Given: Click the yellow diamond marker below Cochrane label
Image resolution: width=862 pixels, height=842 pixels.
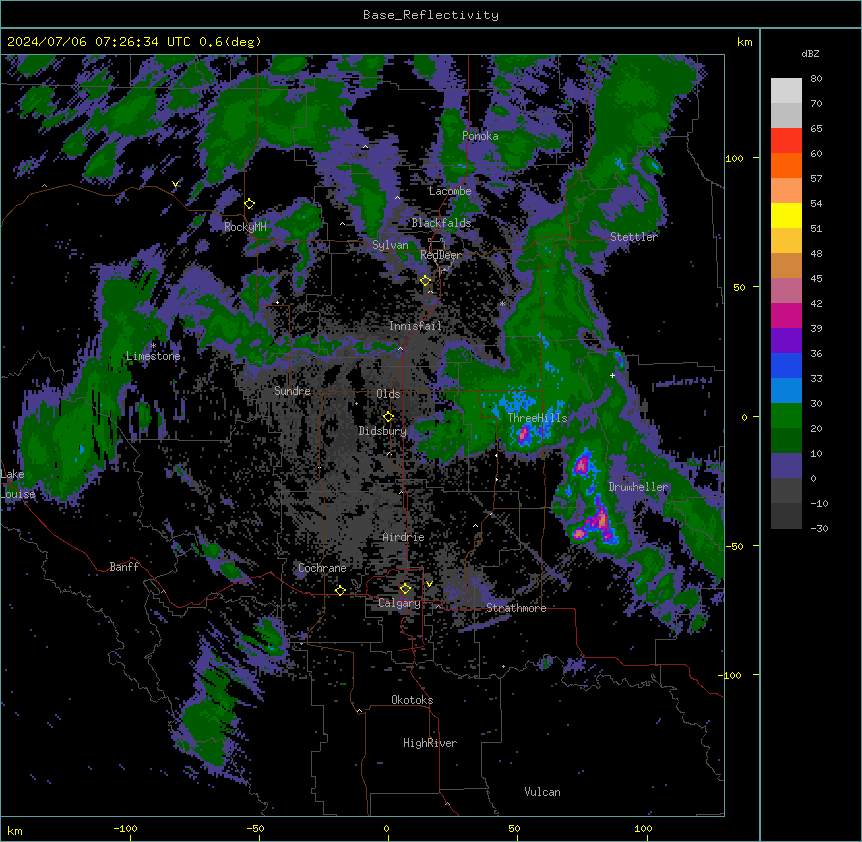Looking at the screenshot, I should (340, 590).
